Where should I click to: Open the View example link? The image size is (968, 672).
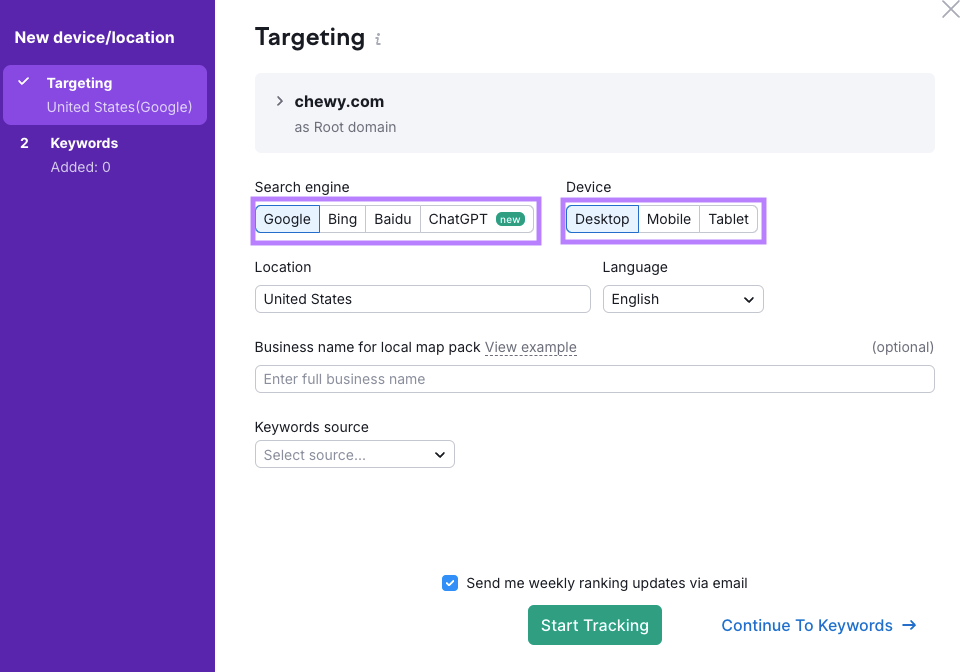point(530,347)
